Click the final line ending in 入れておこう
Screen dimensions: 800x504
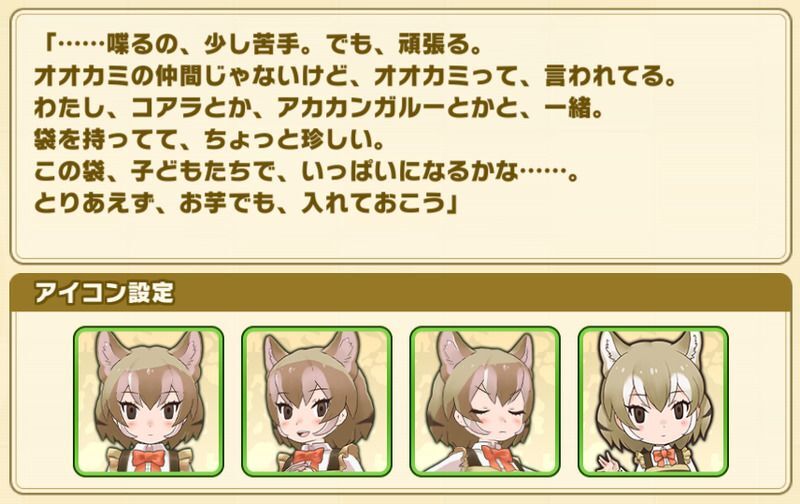pos(245,204)
